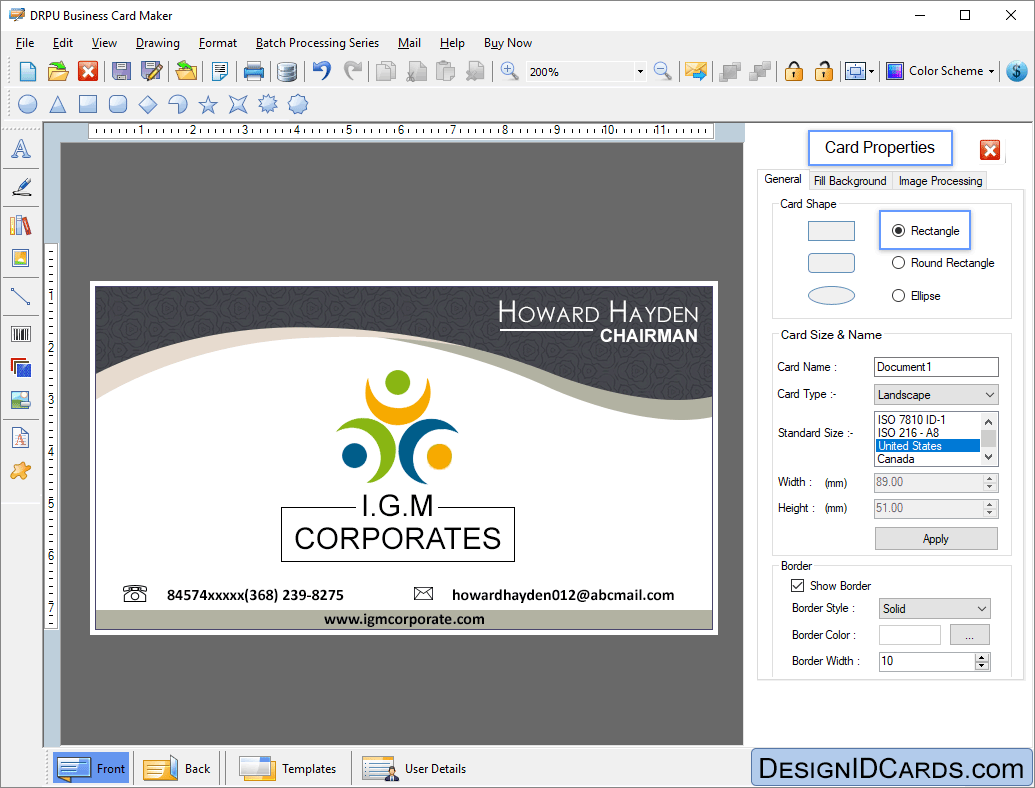Select the signature pen tool in sidebar
1035x788 pixels.
[20, 187]
